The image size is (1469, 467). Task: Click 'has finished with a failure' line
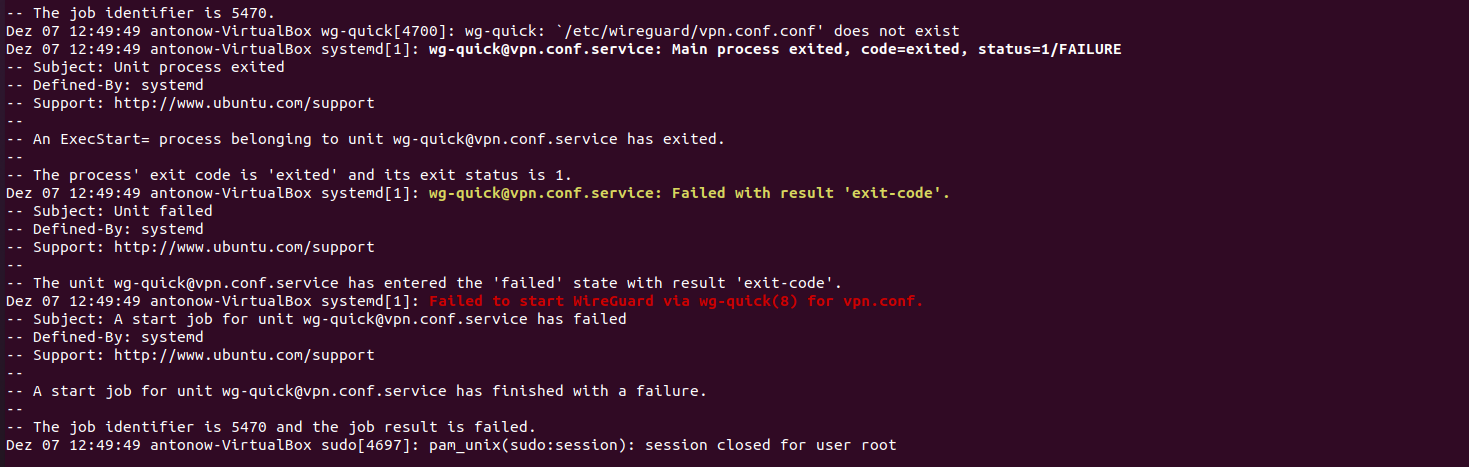356,391
